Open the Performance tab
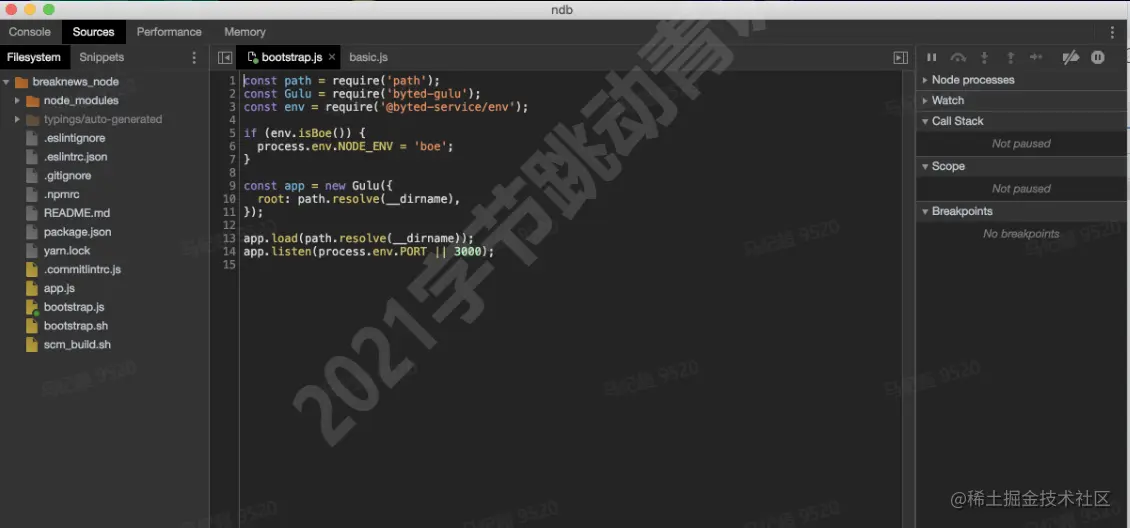Screen dimensions: 1130x528 pyautogui.click(x=169, y=32)
